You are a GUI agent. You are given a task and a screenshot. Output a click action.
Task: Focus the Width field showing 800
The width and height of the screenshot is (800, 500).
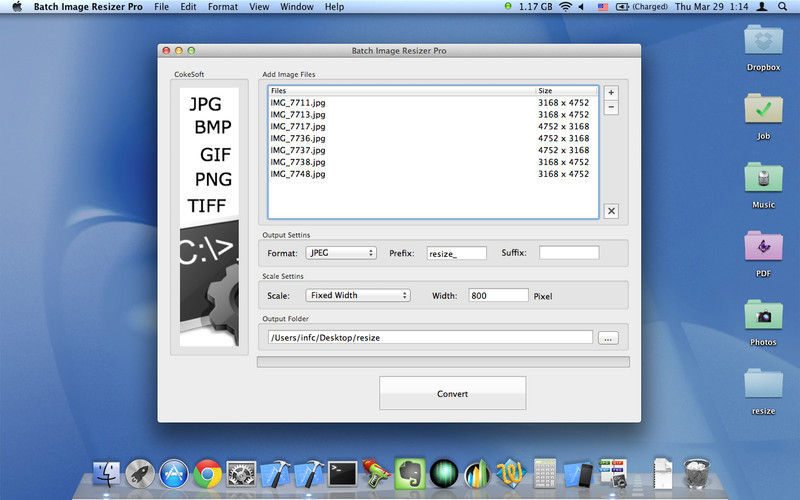click(x=498, y=295)
